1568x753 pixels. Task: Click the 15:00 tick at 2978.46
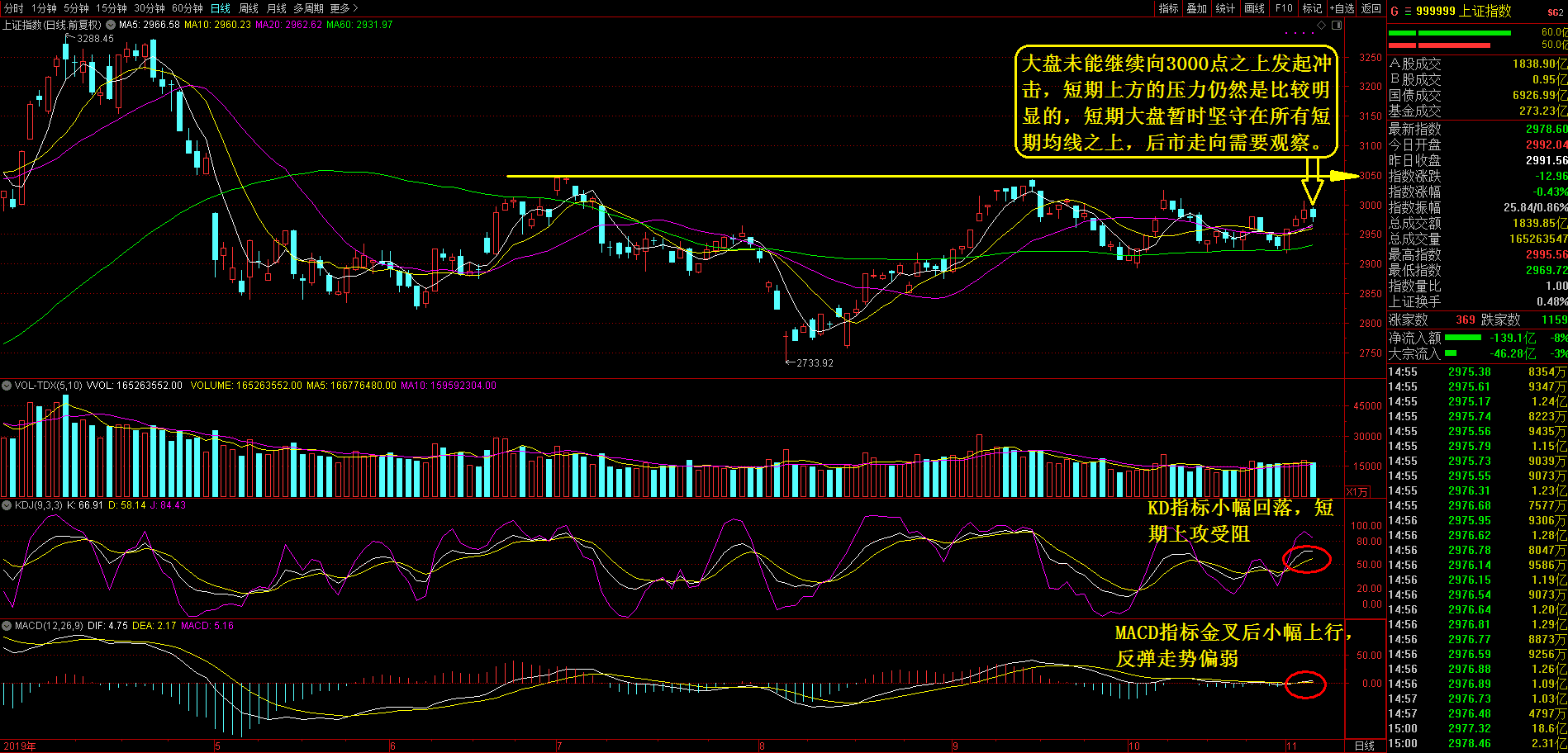click(x=1477, y=743)
